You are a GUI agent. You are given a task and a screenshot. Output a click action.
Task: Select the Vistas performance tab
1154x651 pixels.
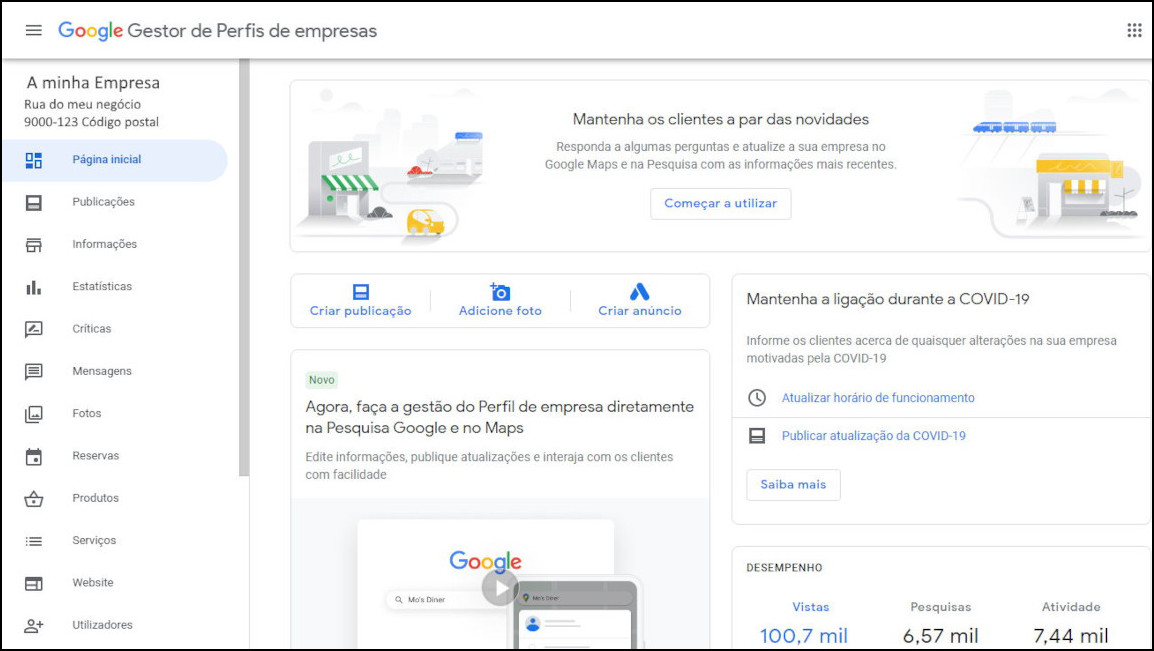tap(810, 608)
